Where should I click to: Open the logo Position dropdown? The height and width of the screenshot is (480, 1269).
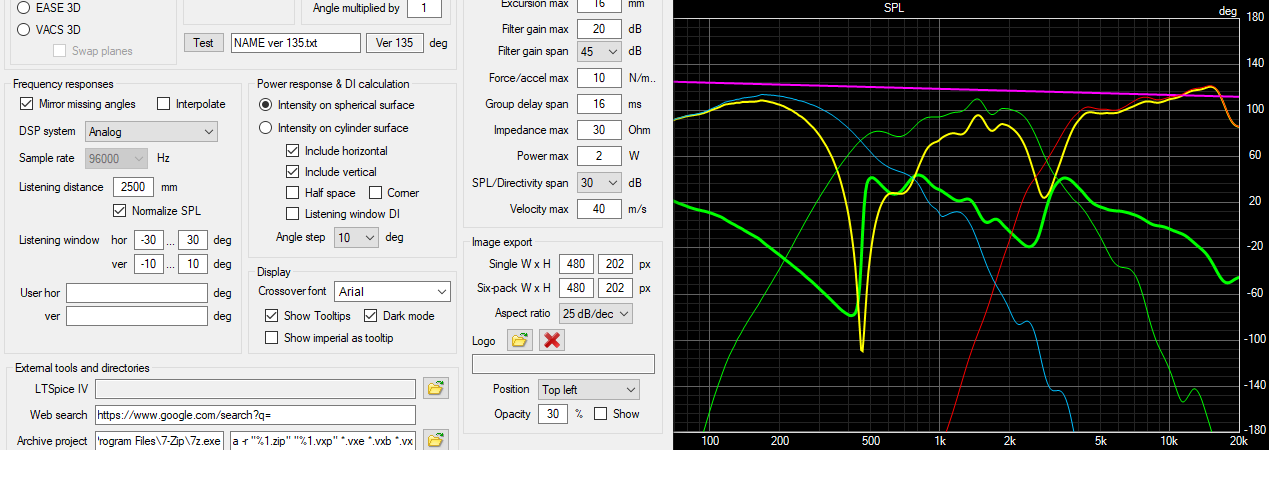(x=588, y=390)
